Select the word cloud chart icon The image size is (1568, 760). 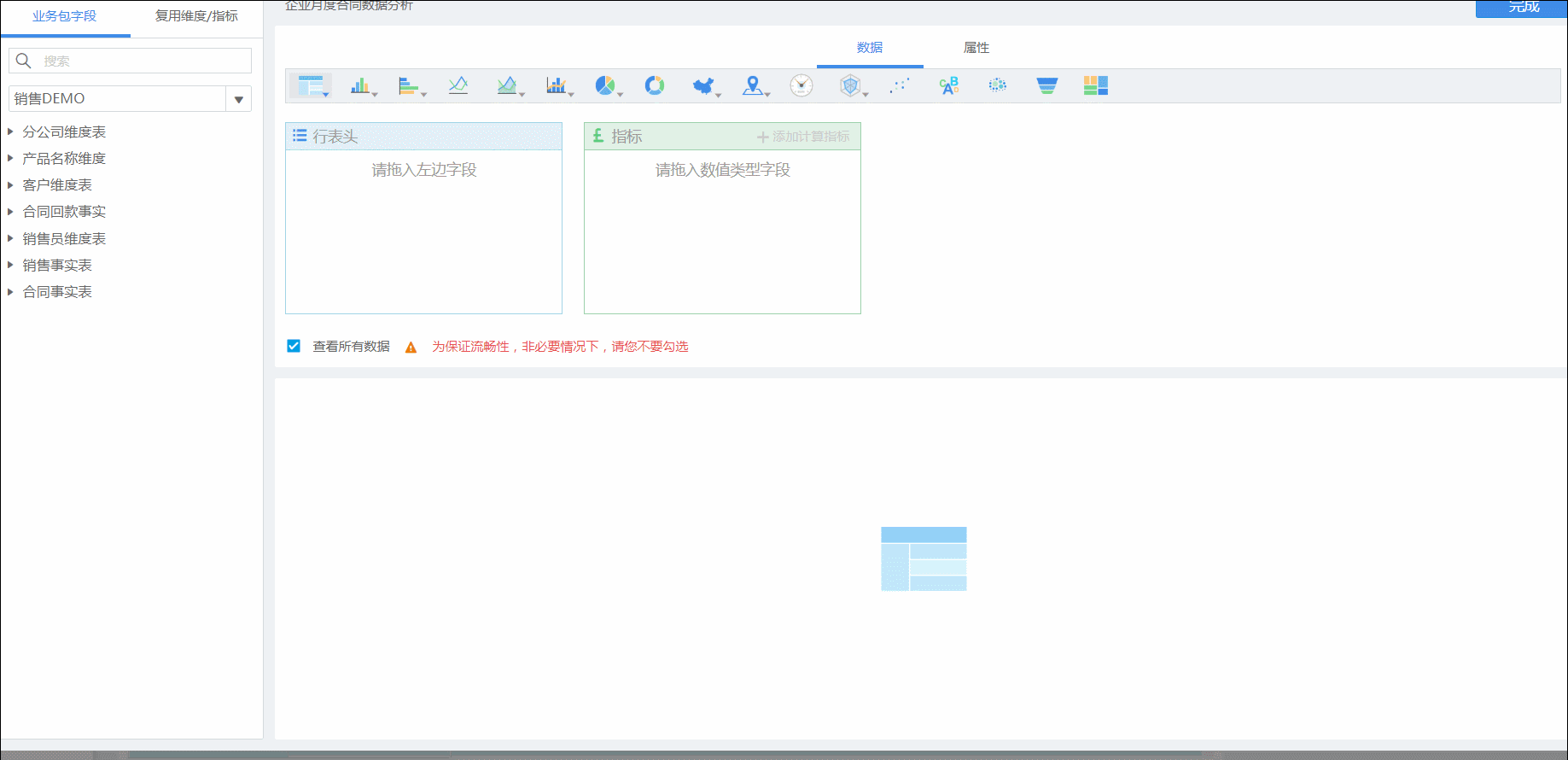point(948,85)
